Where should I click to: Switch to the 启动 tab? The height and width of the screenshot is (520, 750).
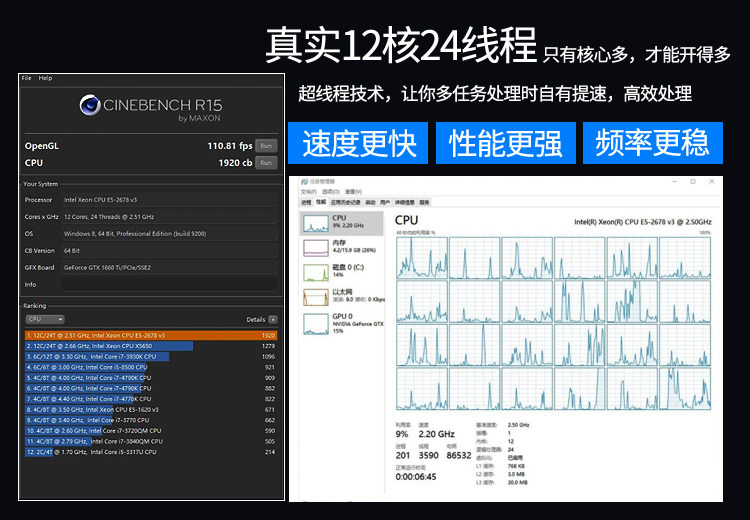(370, 202)
